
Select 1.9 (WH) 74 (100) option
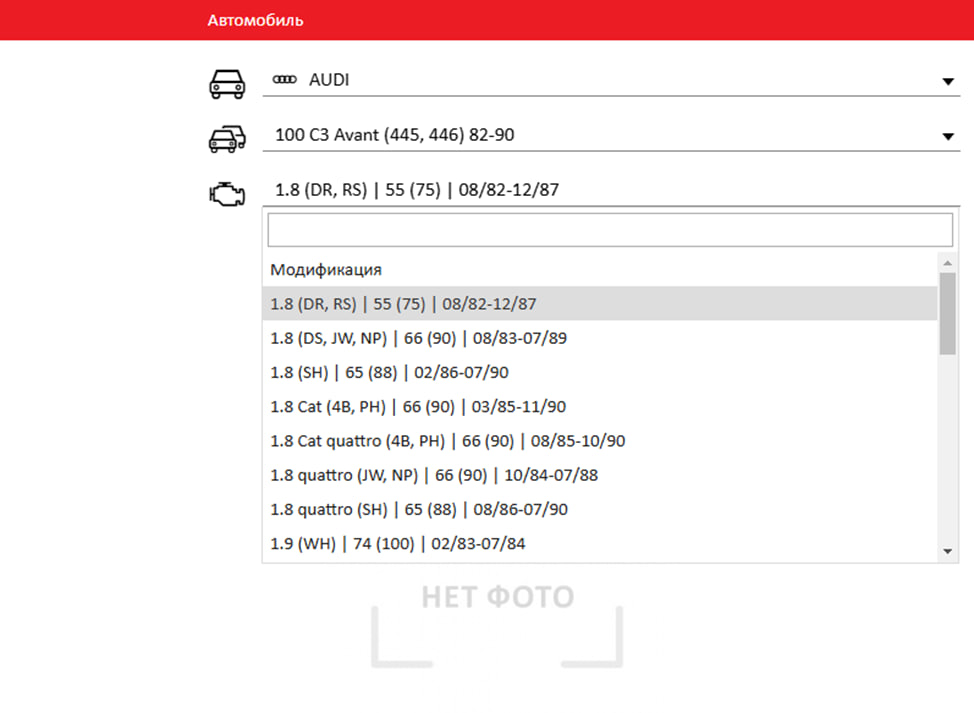599,543
